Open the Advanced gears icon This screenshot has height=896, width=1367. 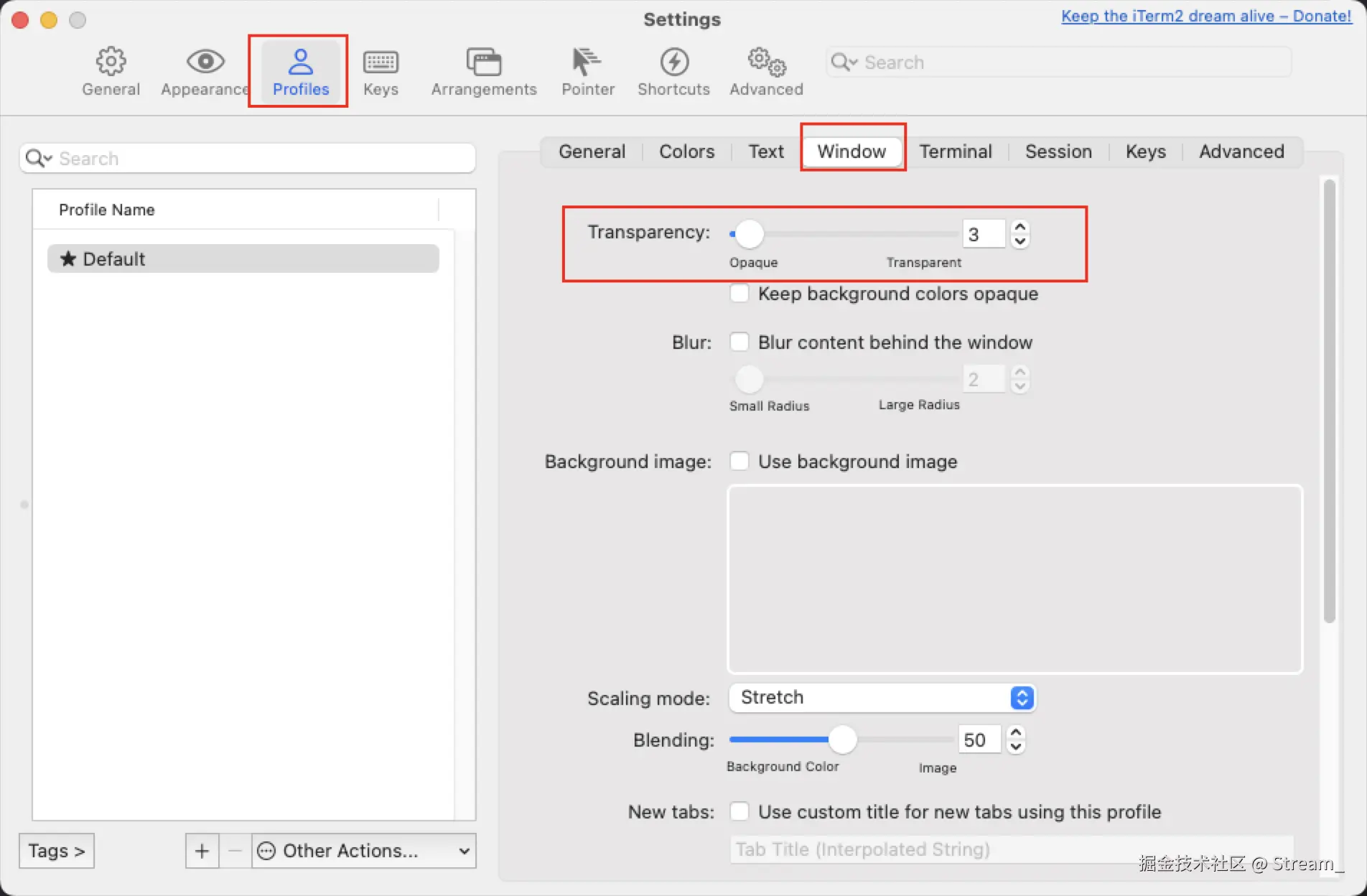point(766,62)
